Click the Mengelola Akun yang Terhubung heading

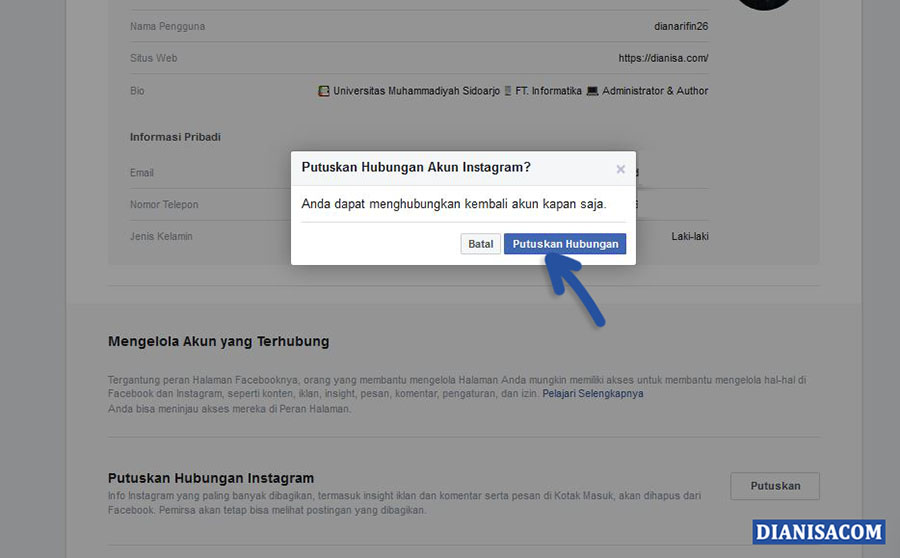(x=219, y=342)
